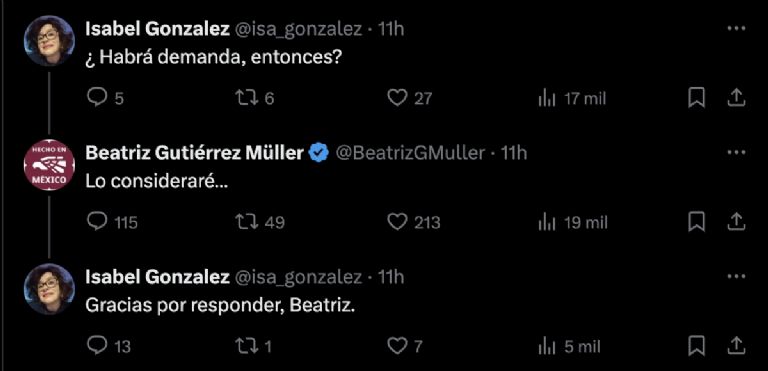Bookmark the 'Lo consideraré...' tweet
Screen dimensions: 768x371
coord(696,223)
